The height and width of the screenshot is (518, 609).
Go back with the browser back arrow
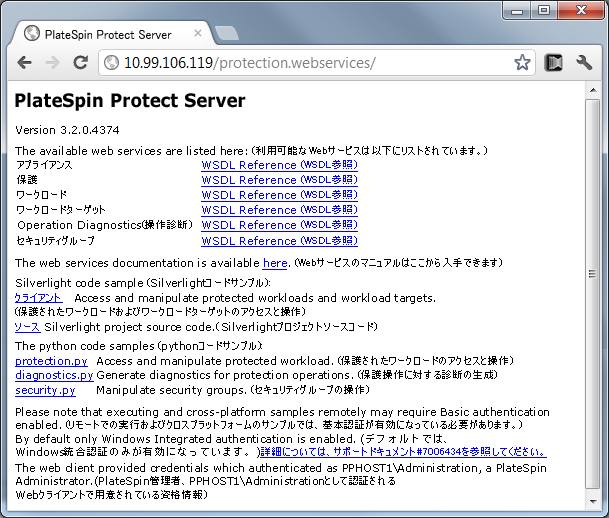point(25,63)
